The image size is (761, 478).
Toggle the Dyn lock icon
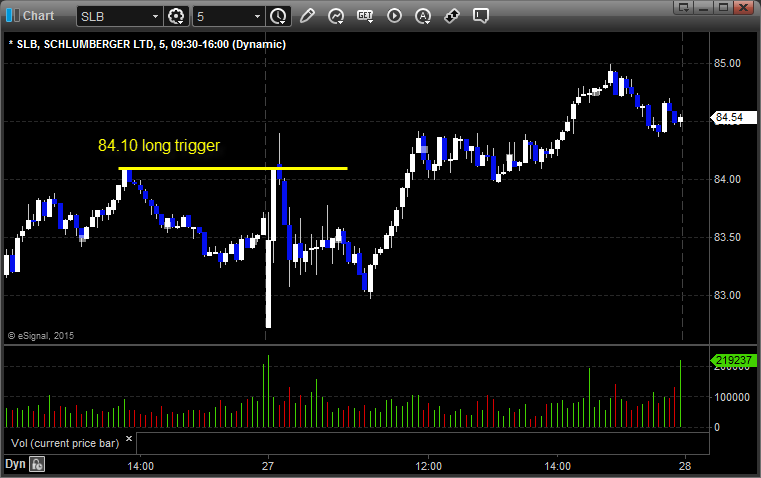point(37,464)
